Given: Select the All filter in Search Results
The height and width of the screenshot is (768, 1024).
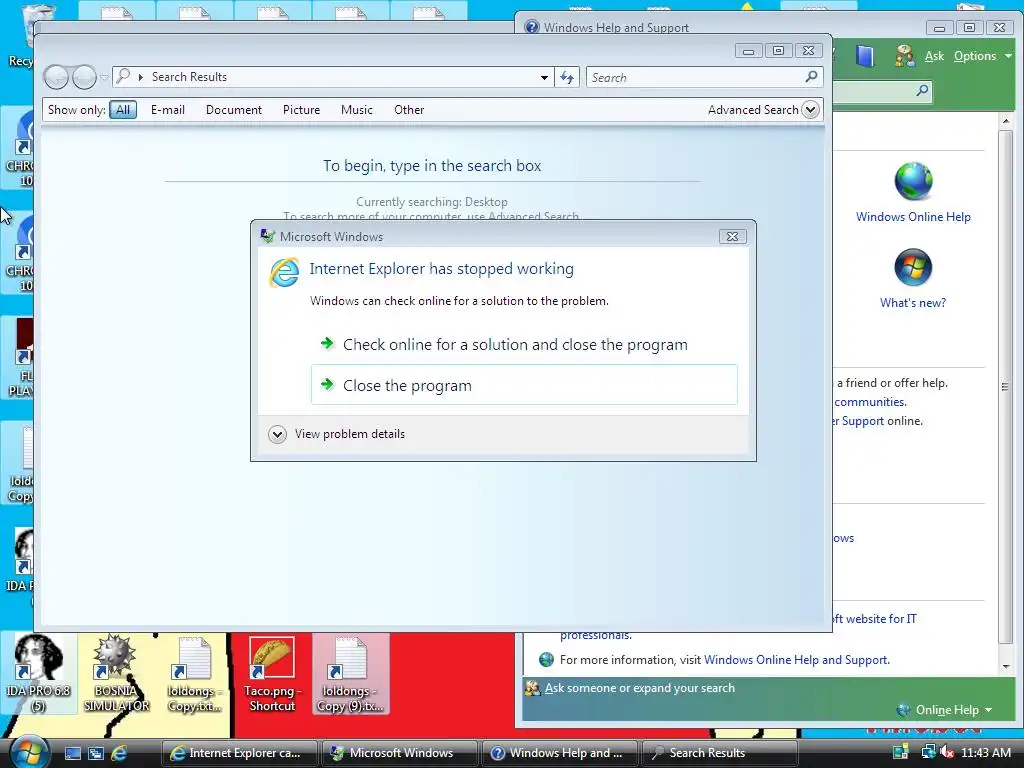Looking at the screenshot, I should point(123,110).
